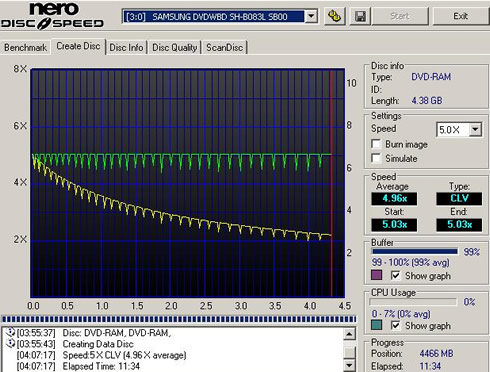This screenshot has height=372, width=490.
Task: Switch to the Benchmark tab
Action: coord(25,48)
